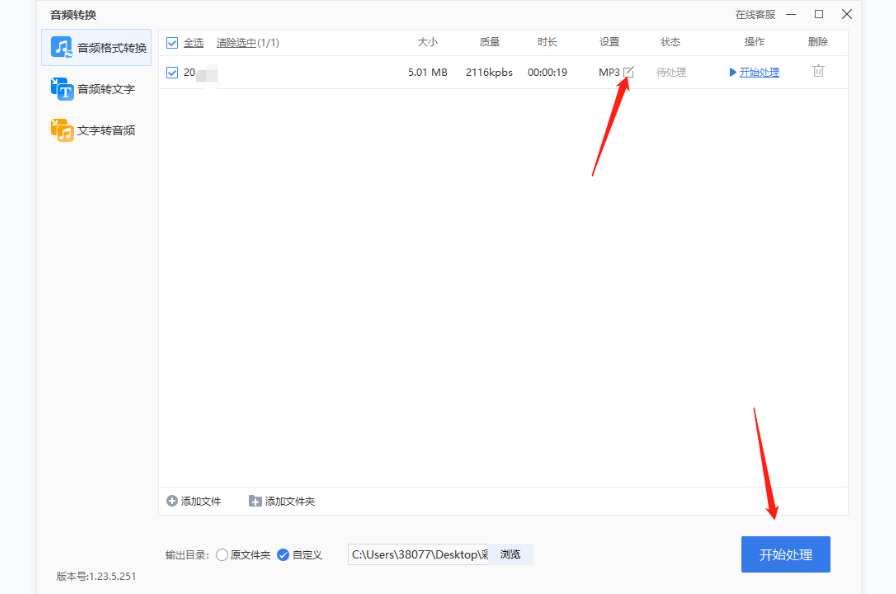Choose 原文件夹 as output directory
Screen dimensions: 896x594
[221, 553]
